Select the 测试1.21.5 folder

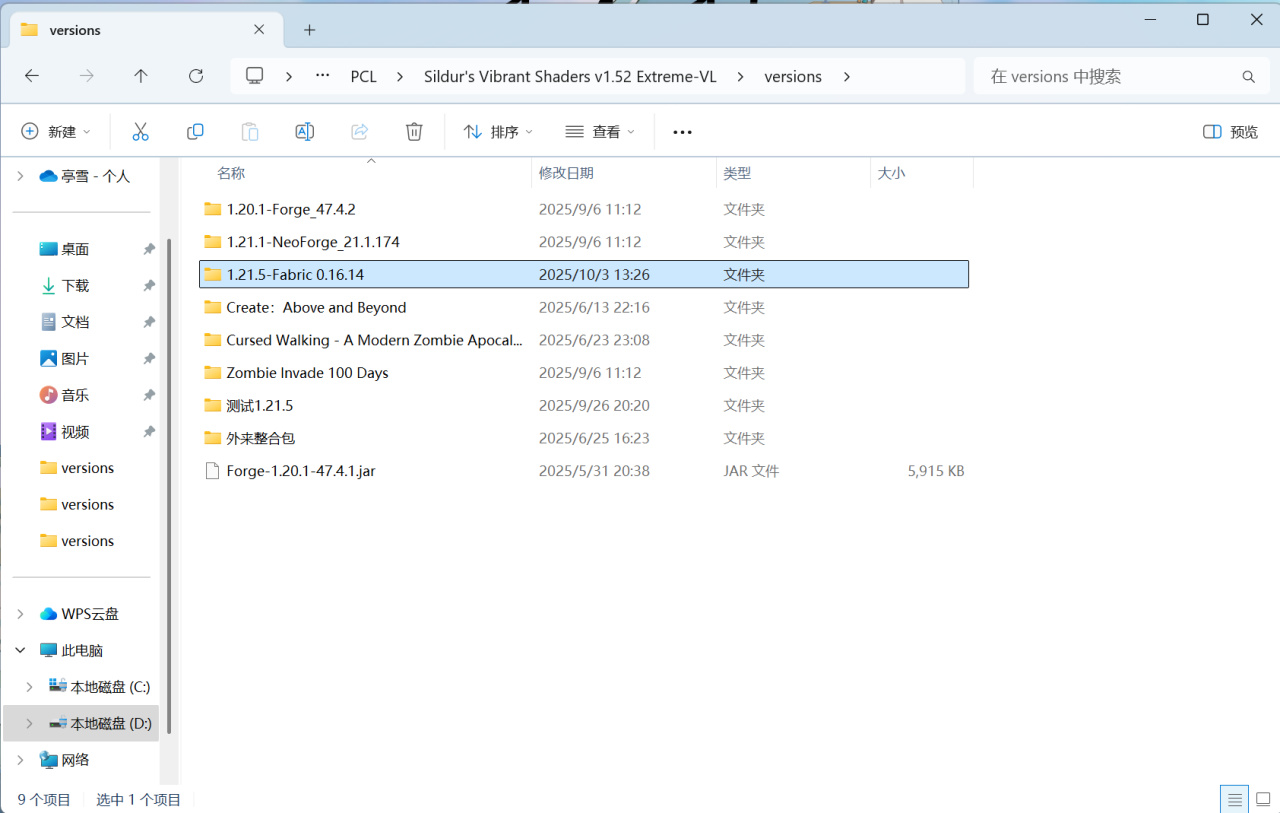click(x=584, y=405)
